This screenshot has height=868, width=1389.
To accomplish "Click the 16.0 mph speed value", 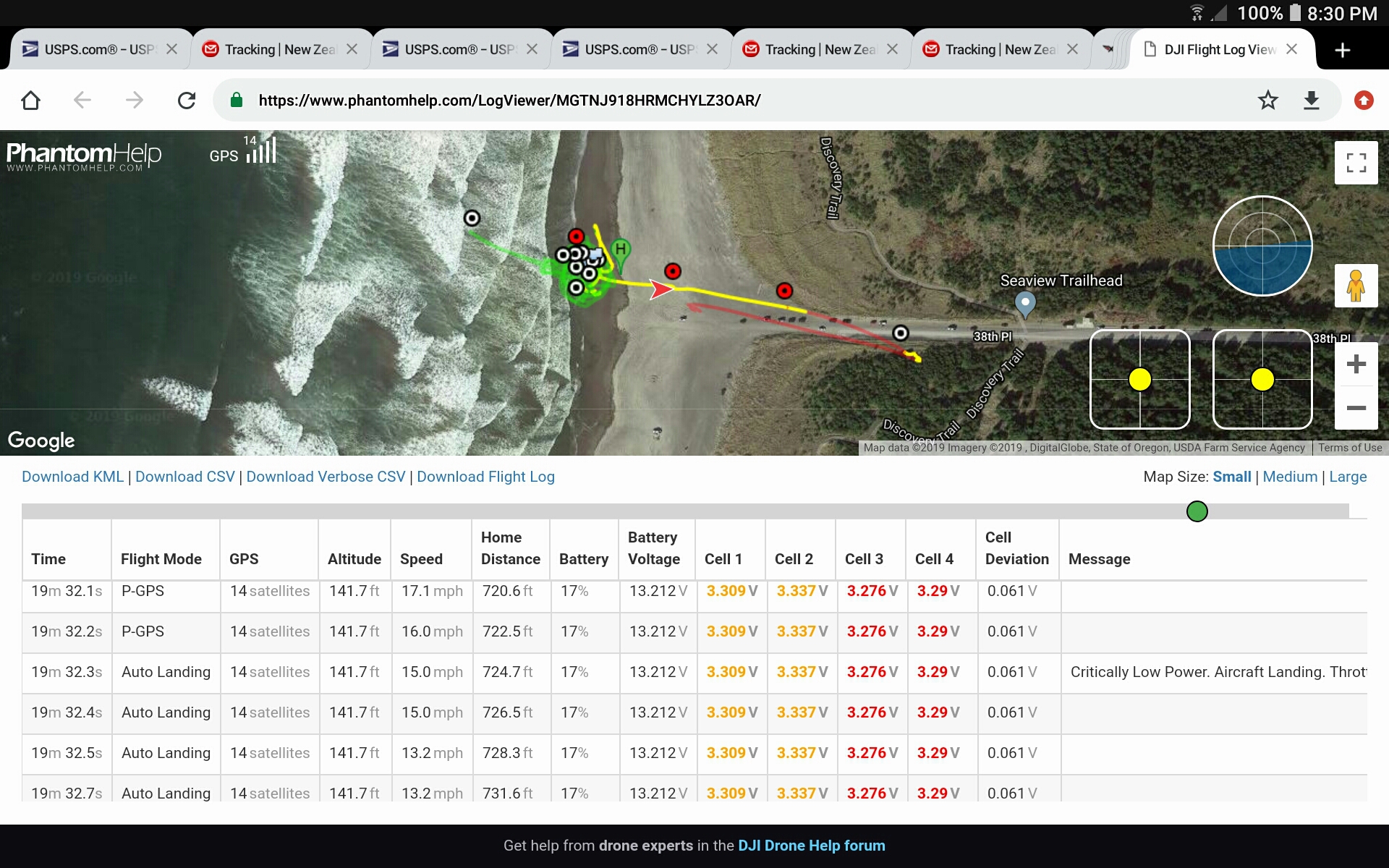I will (432, 631).
